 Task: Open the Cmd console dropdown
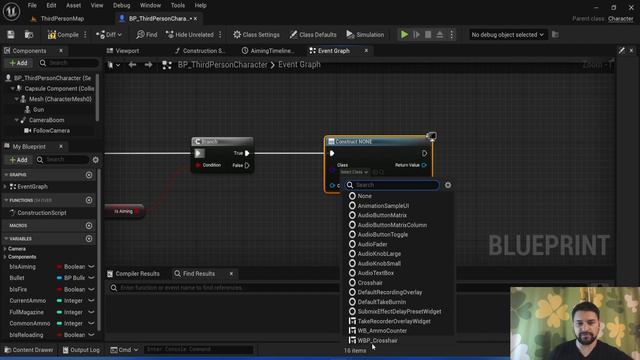(x=124, y=350)
